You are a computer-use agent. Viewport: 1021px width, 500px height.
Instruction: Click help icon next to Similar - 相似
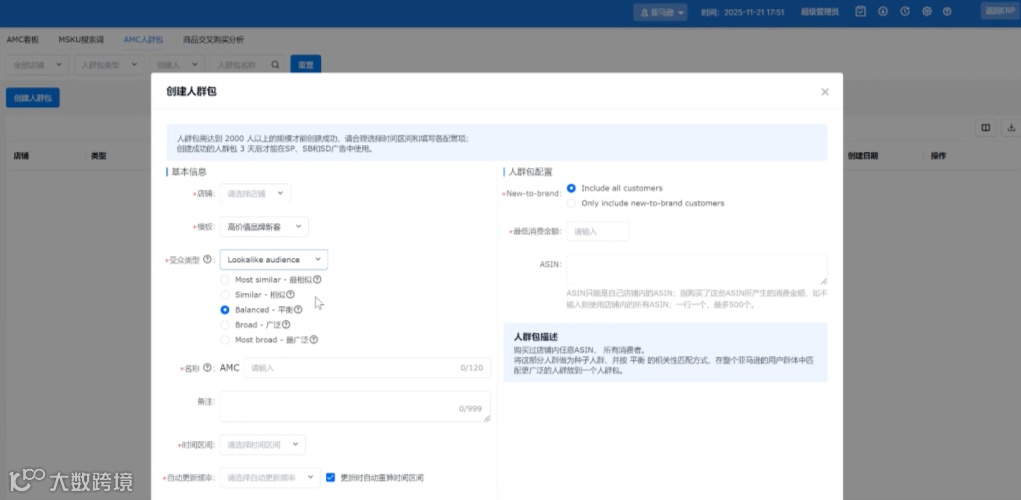click(x=290, y=294)
